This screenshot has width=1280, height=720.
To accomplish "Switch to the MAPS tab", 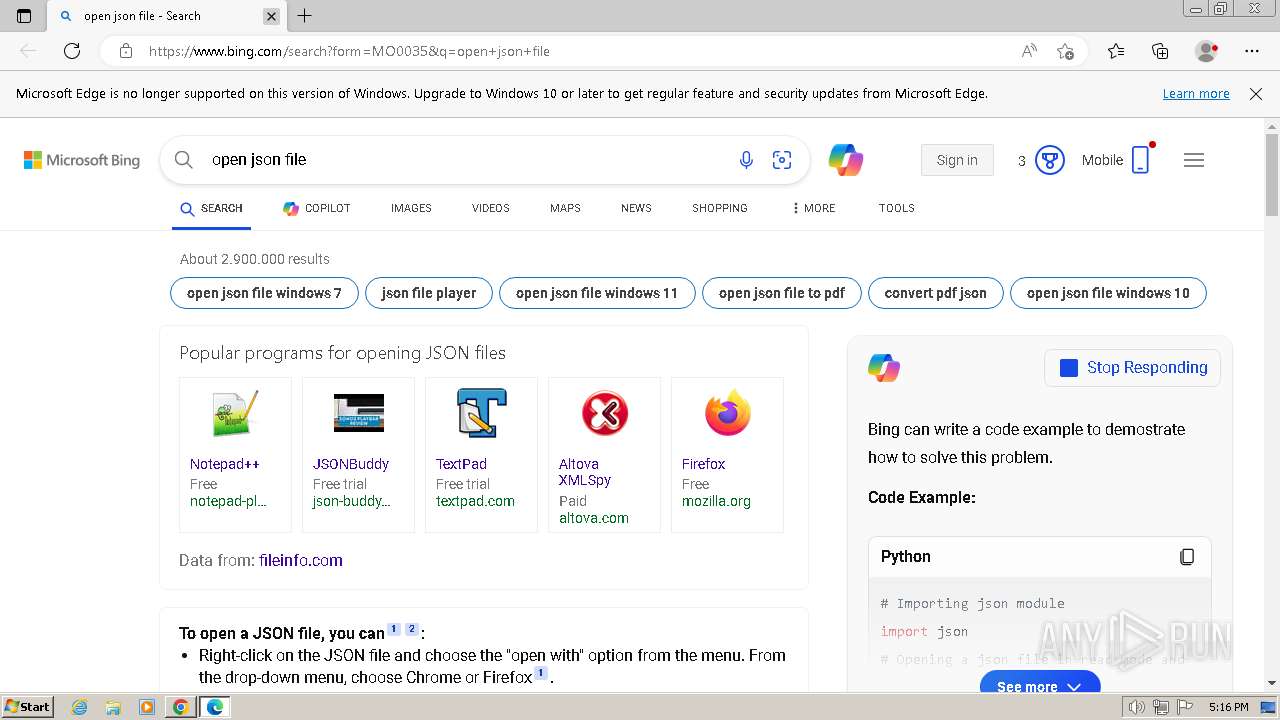I will (565, 208).
